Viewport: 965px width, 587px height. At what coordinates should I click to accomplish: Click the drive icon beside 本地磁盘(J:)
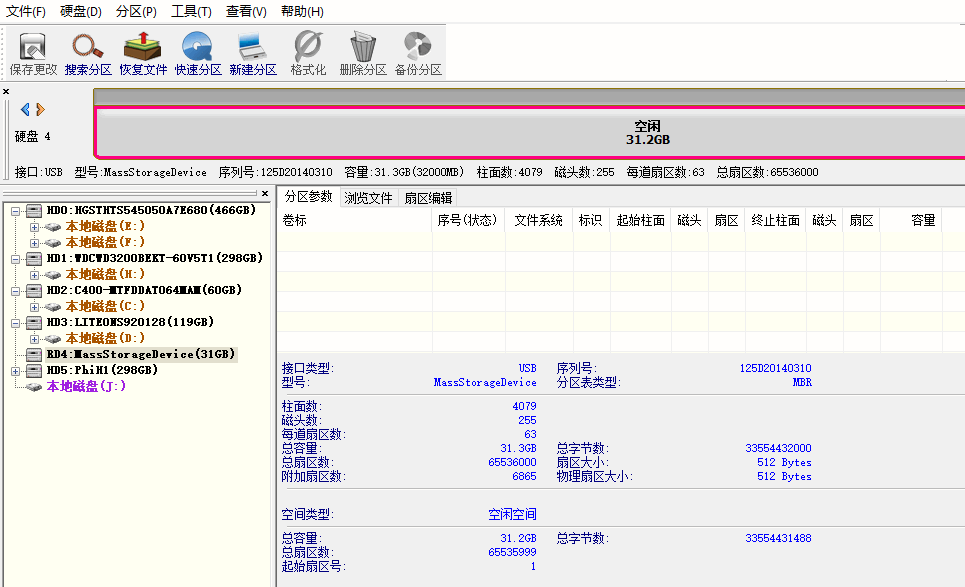point(34,386)
